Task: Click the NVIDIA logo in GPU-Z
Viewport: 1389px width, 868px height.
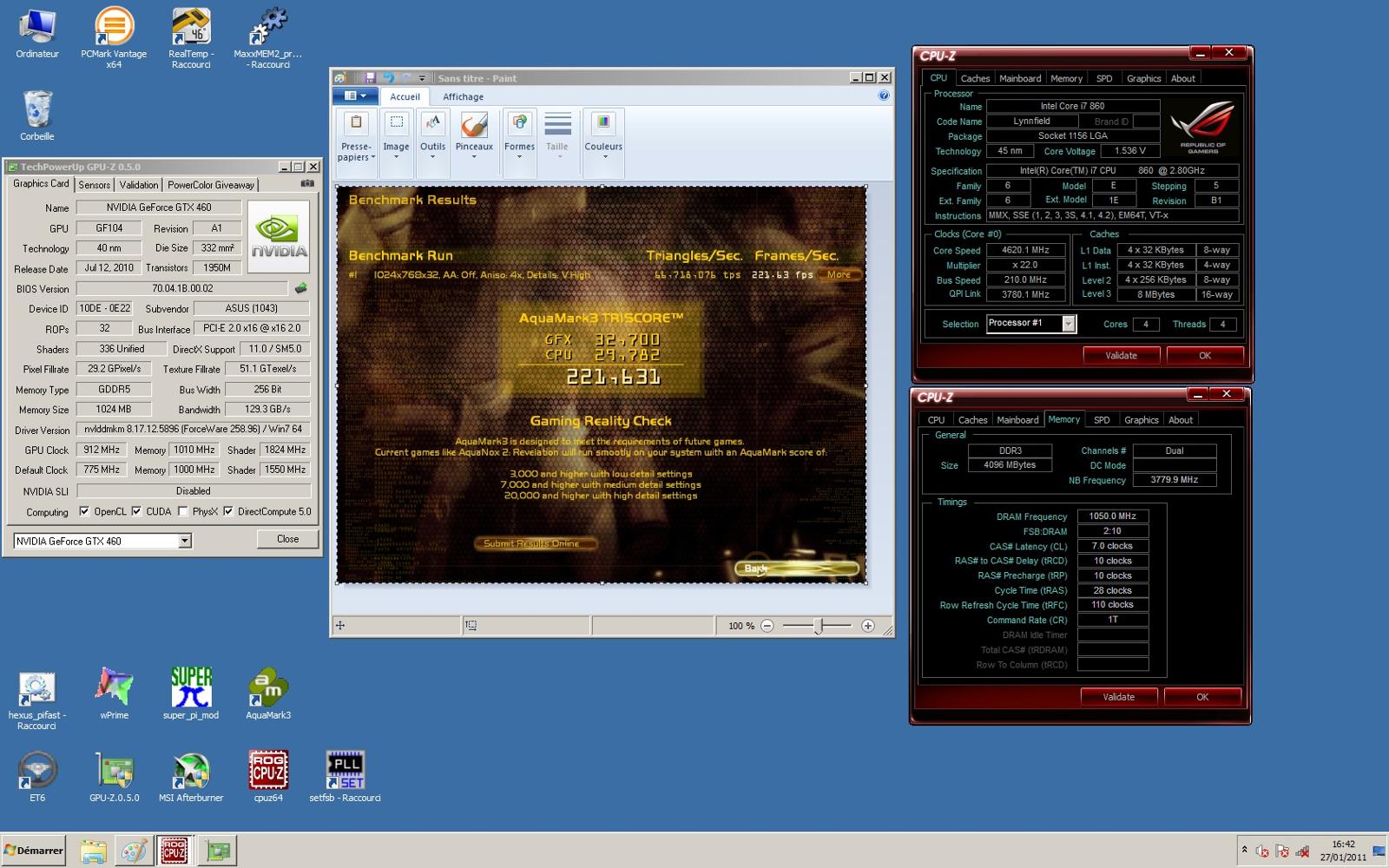Action: (x=279, y=236)
